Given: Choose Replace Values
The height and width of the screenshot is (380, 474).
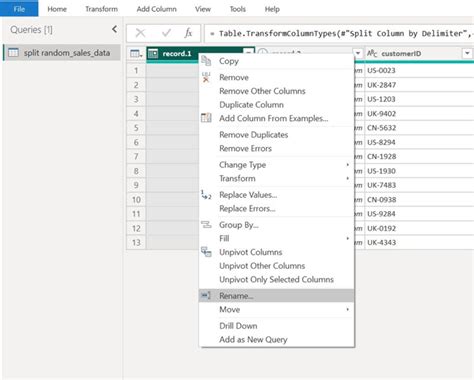Looking at the screenshot, I should [276, 195].
